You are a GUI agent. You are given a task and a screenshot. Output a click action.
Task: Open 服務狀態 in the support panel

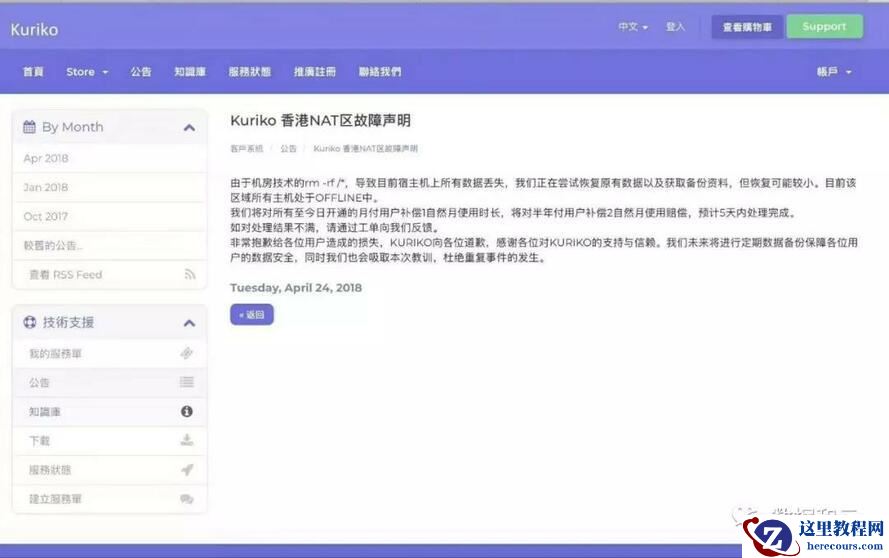pyautogui.click(x=109, y=470)
